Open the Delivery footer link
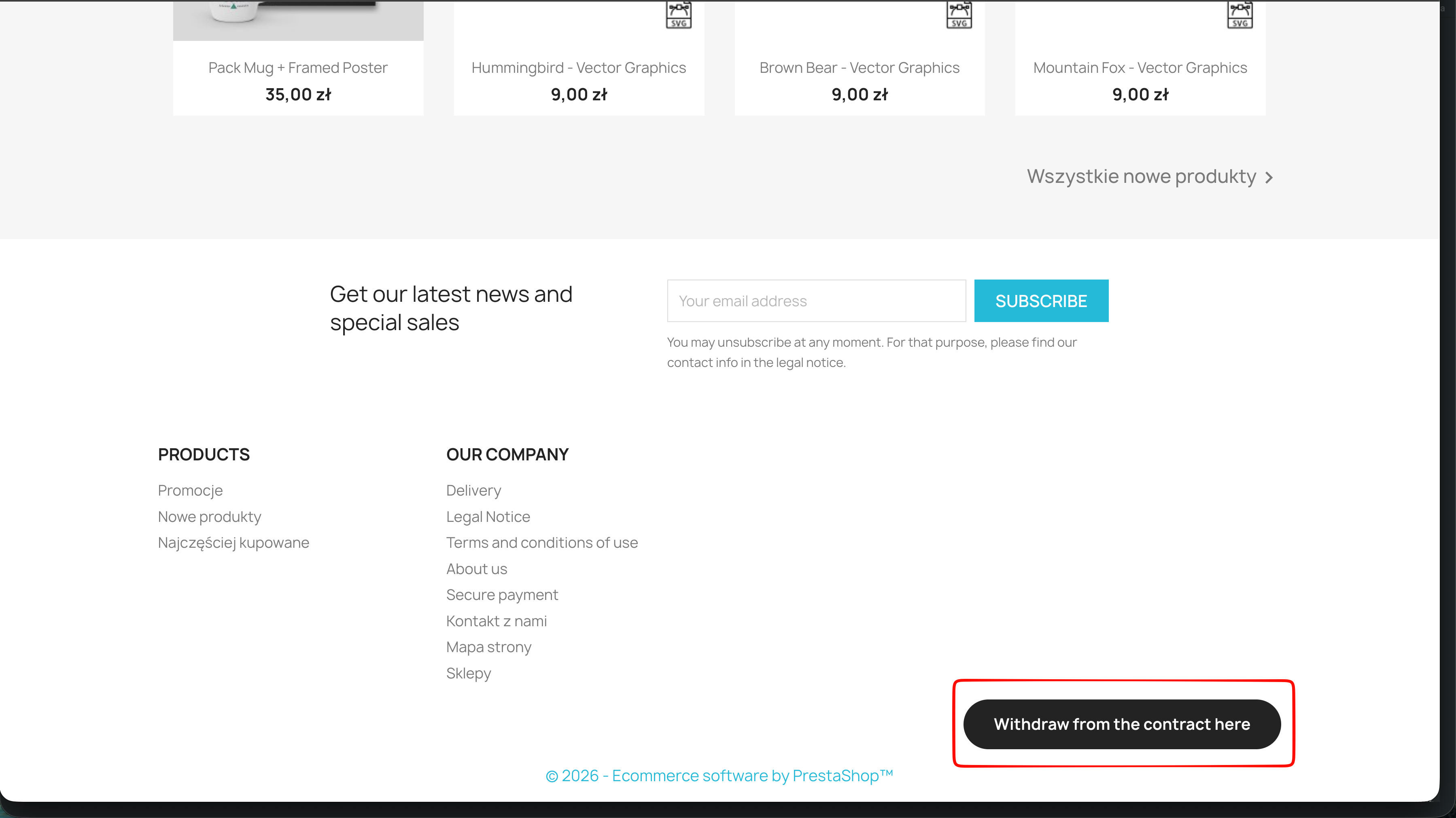 pos(473,490)
